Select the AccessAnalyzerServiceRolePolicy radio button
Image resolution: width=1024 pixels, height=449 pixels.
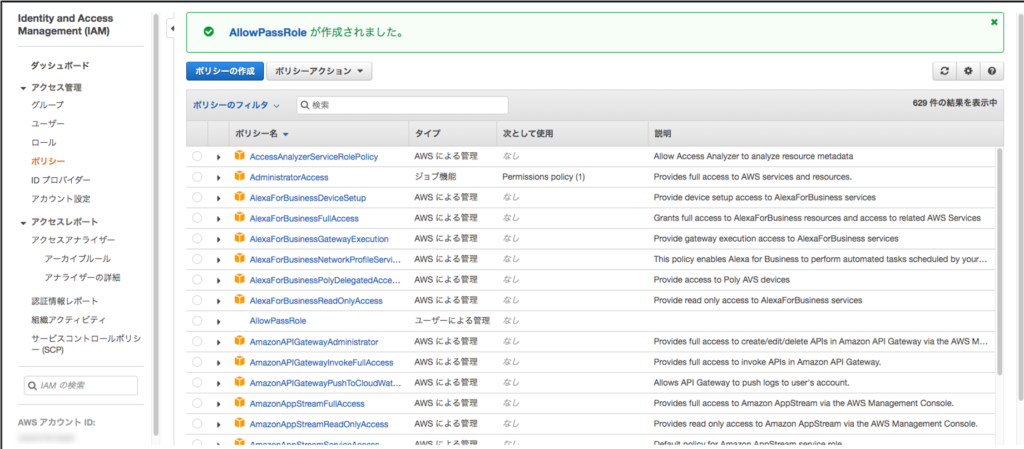point(197,156)
